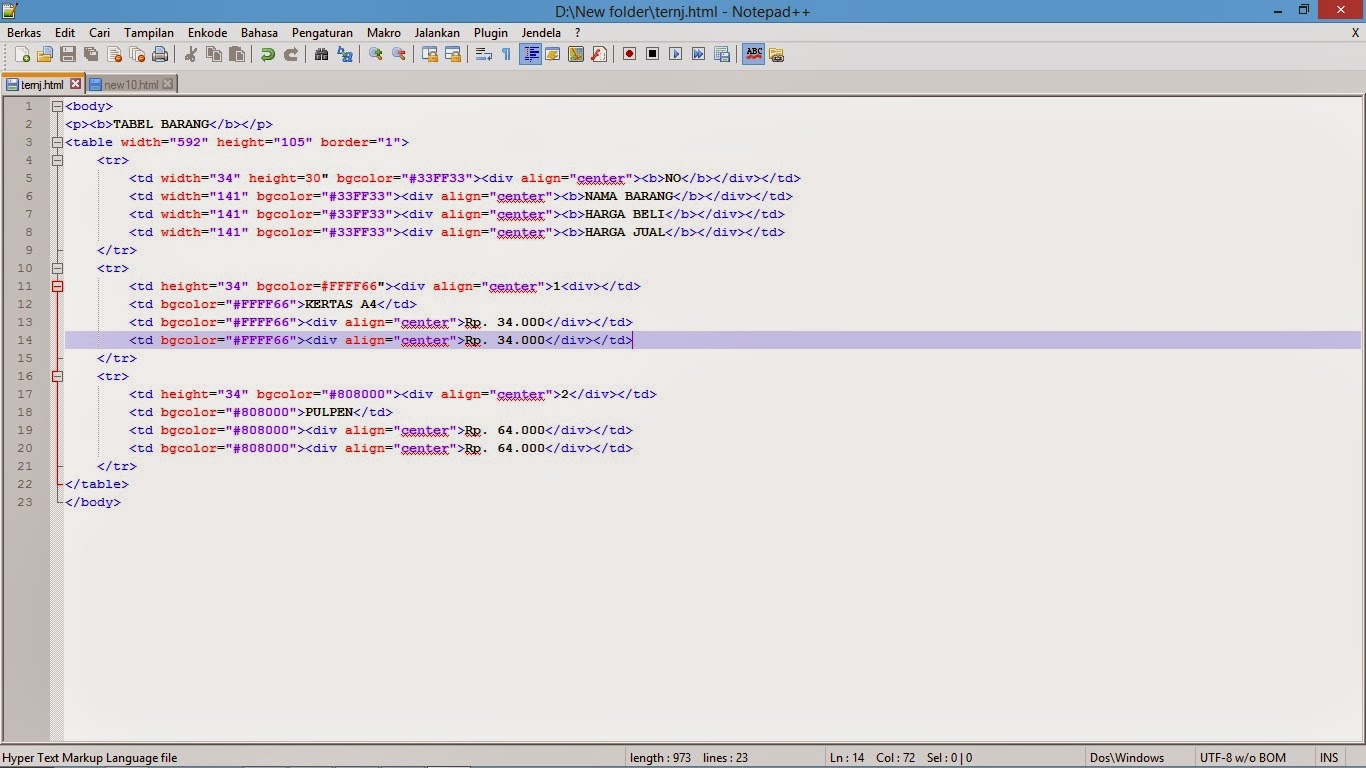Click the Document Map toolbar icon
Screen dimensions: 1366x768
[575, 54]
